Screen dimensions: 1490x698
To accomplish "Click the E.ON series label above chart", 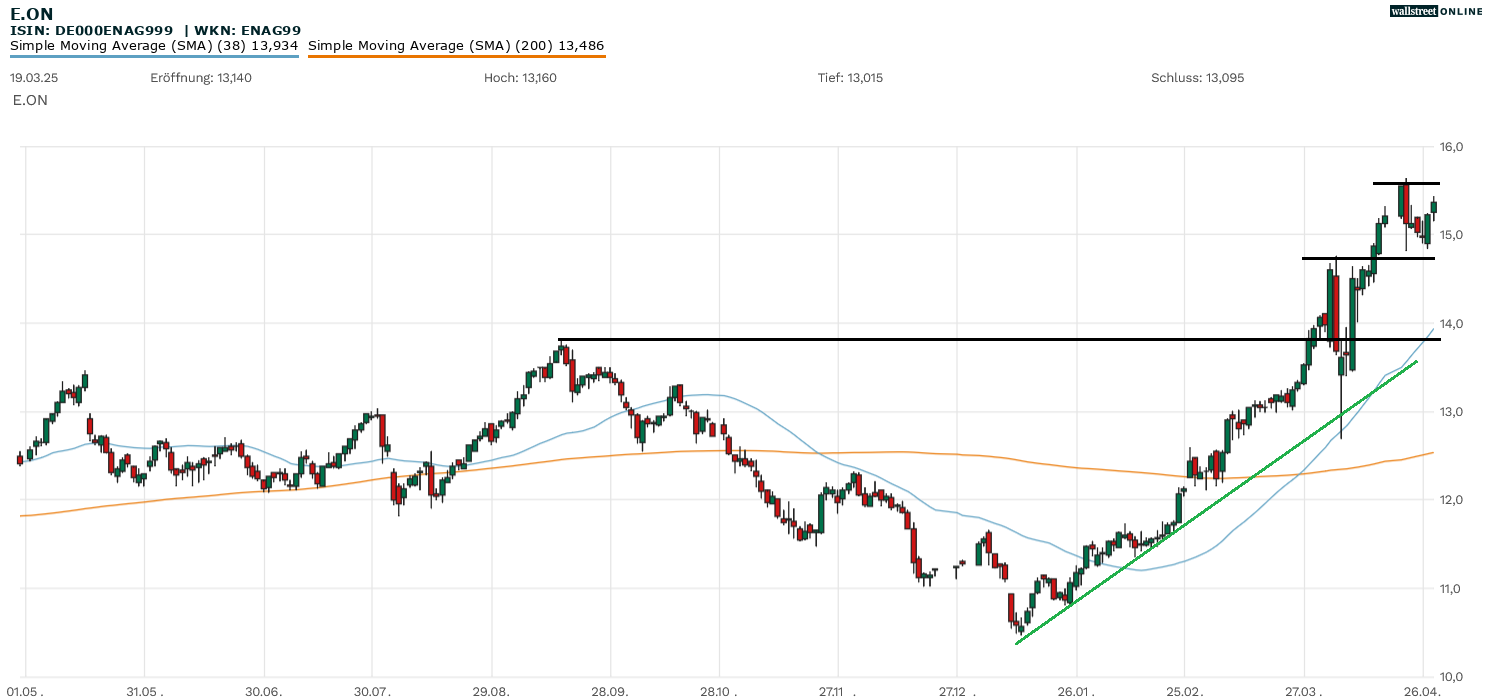I will tap(30, 100).
